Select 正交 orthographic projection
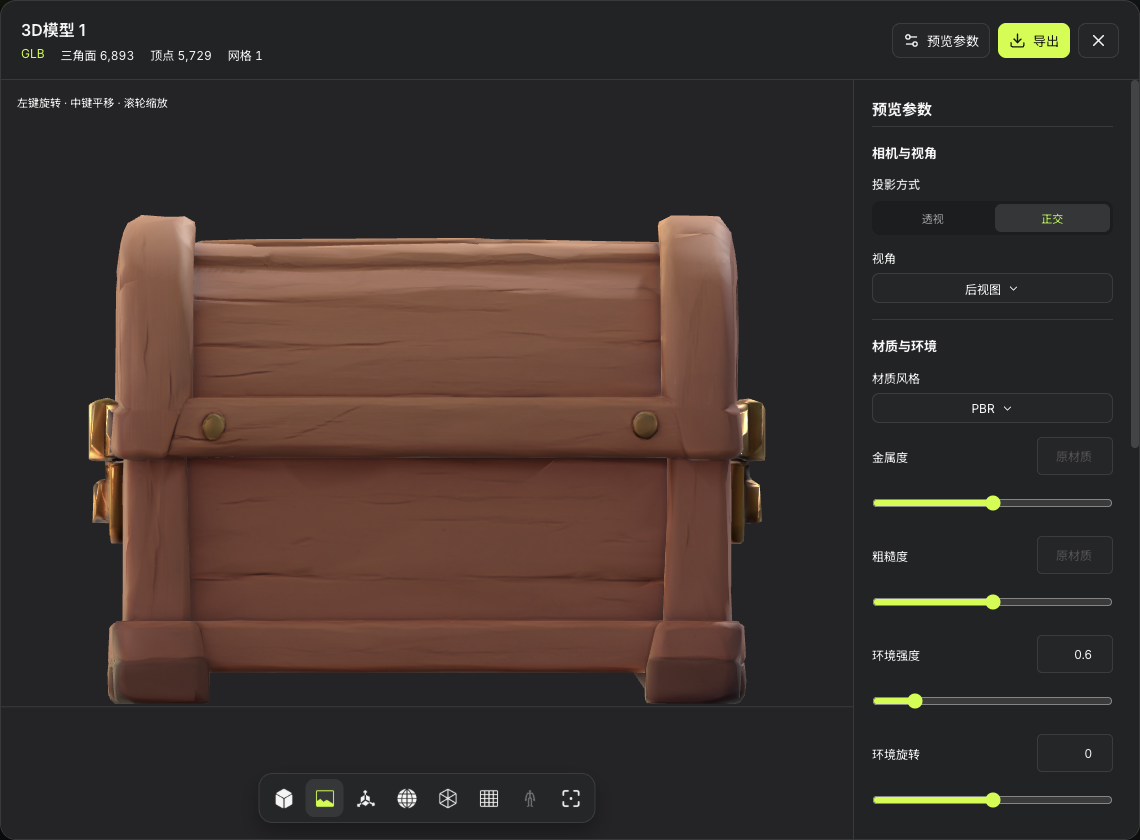Image resolution: width=1140 pixels, height=840 pixels. [1052, 219]
